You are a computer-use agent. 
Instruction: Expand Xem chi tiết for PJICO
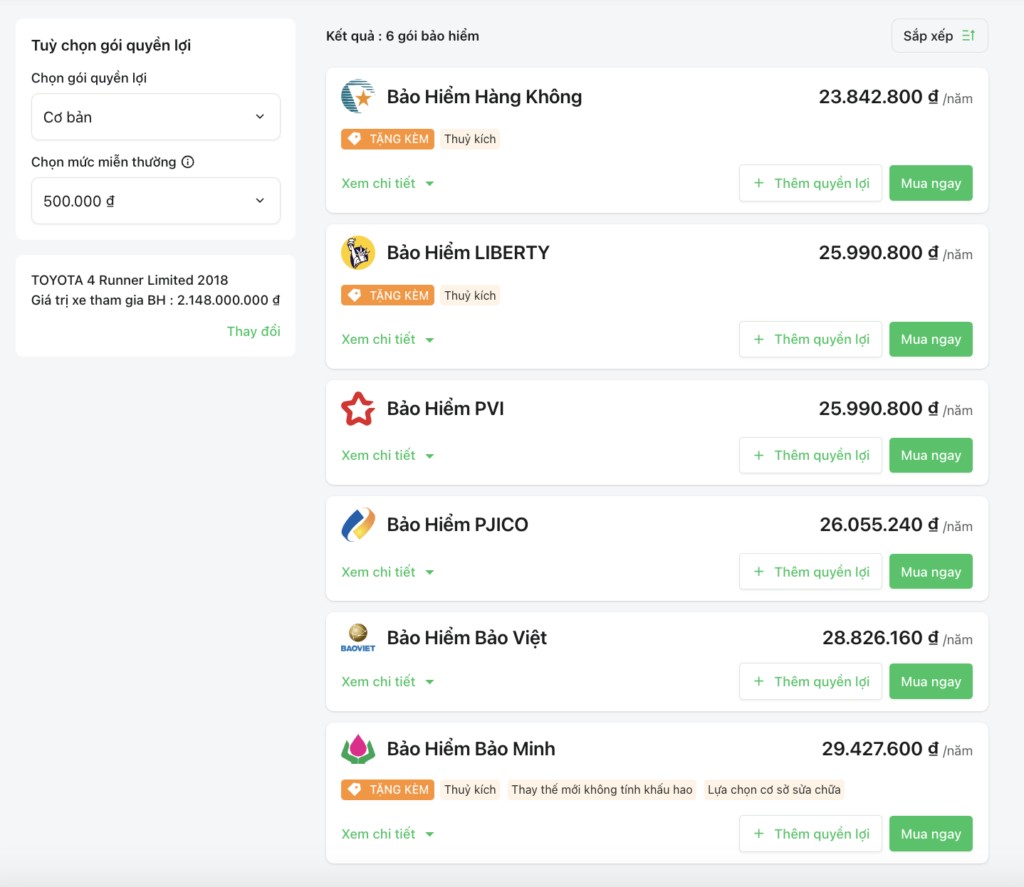[388, 572]
